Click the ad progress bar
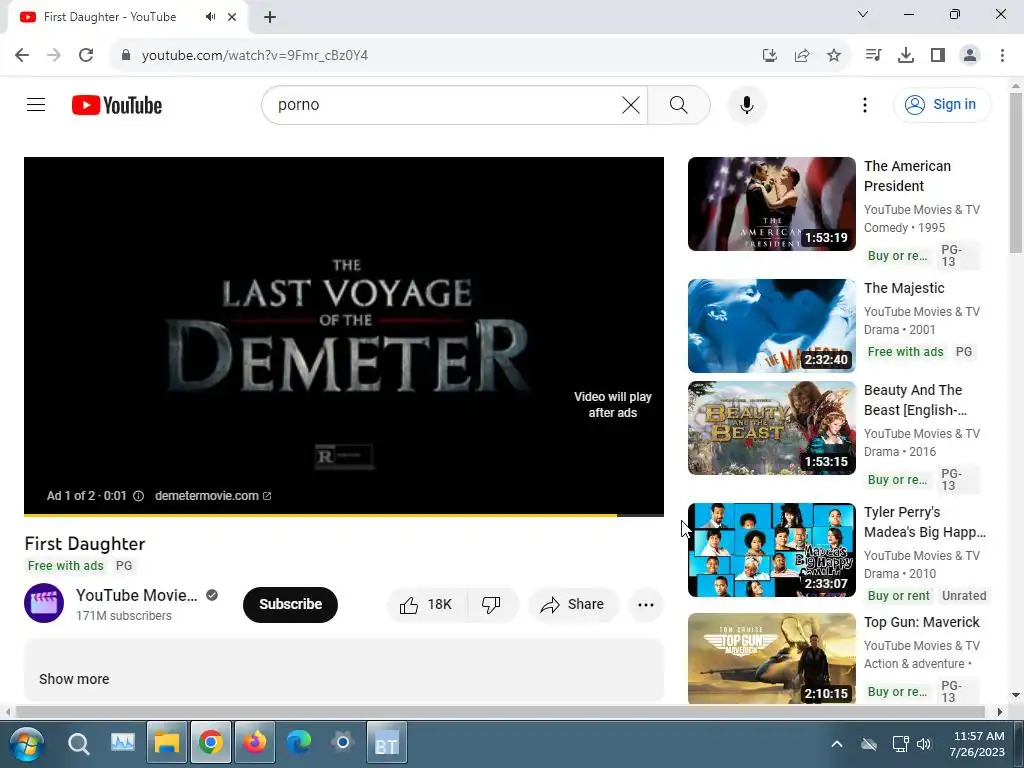Screen dimensions: 1024x768 344,515
